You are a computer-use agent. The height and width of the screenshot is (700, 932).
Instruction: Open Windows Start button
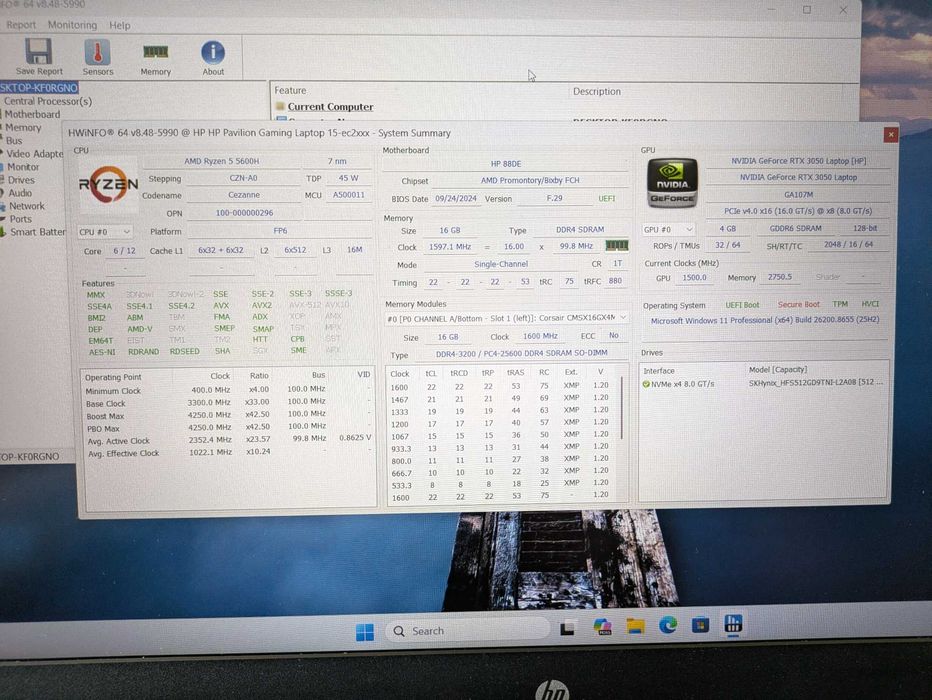click(x=364, y=632)
